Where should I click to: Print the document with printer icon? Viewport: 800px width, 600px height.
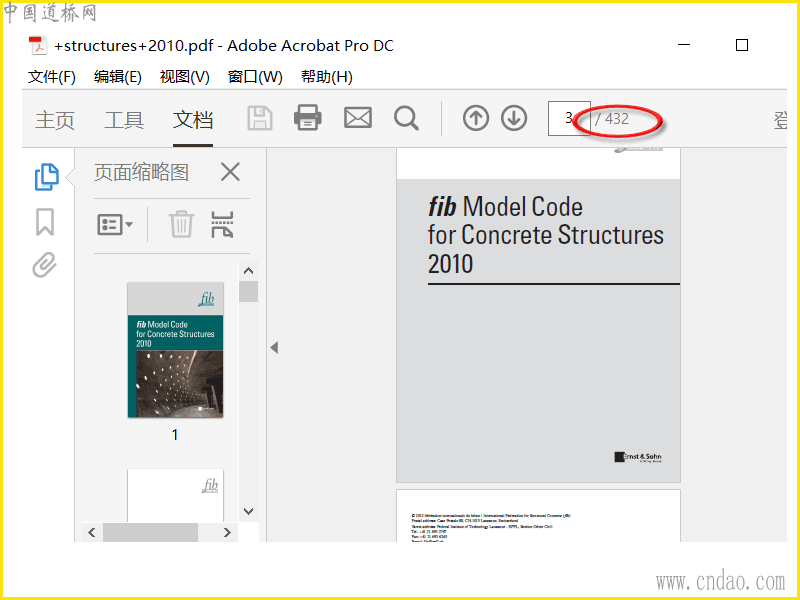(x=308, y=117)
